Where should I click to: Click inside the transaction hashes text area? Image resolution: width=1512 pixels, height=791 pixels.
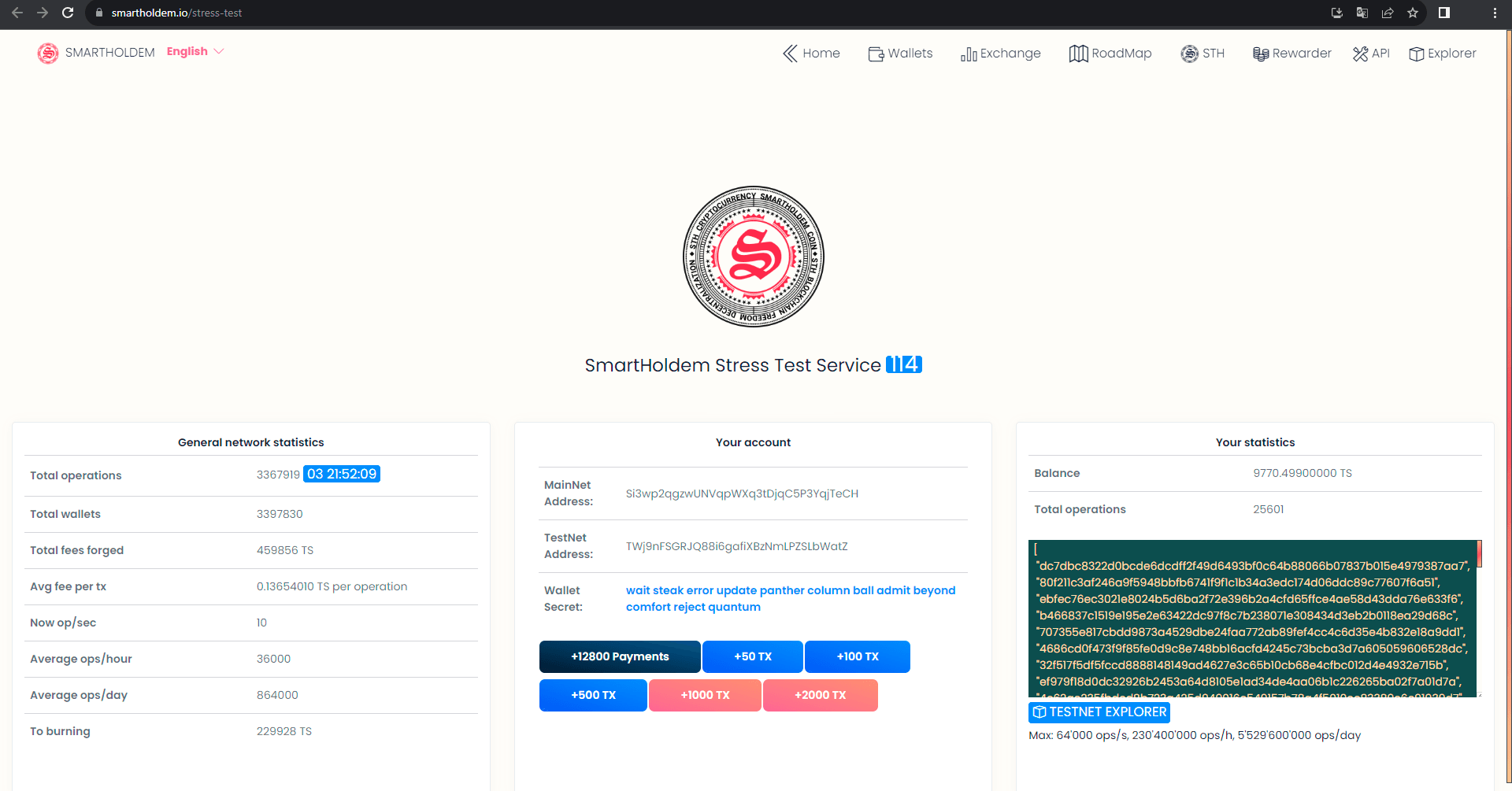1252,619
